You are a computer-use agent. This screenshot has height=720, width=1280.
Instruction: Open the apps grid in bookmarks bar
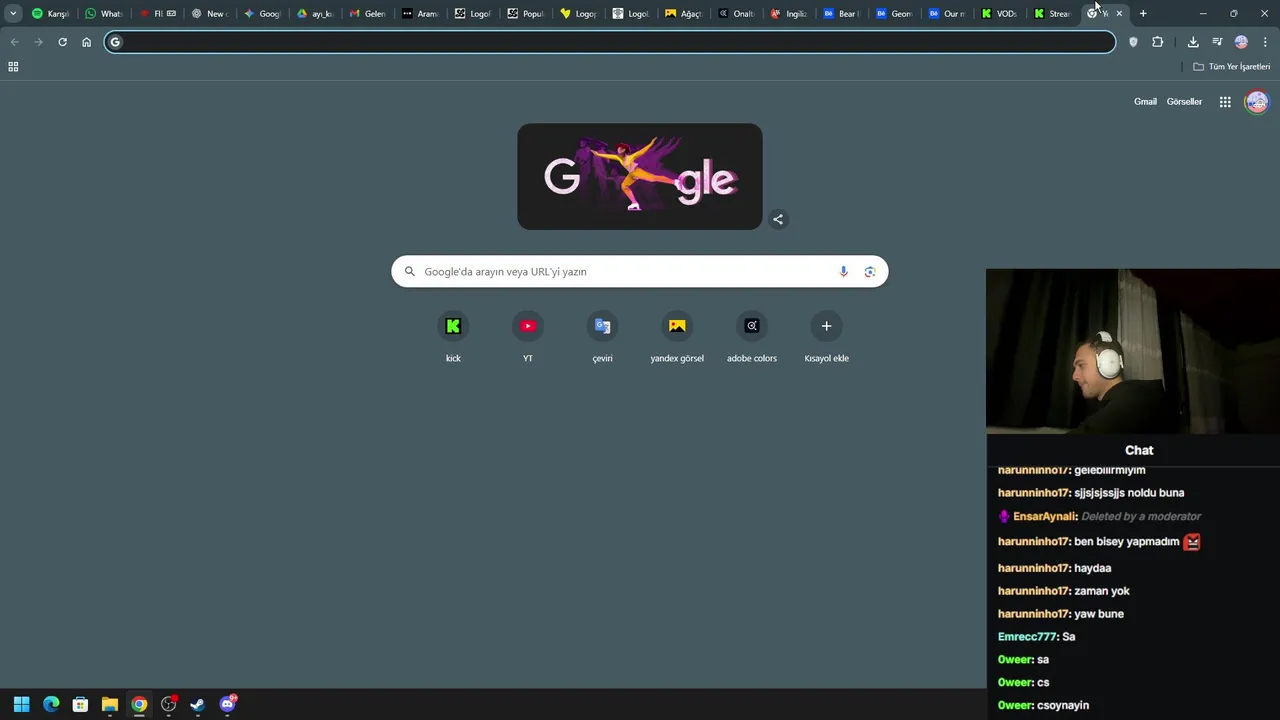13,67
